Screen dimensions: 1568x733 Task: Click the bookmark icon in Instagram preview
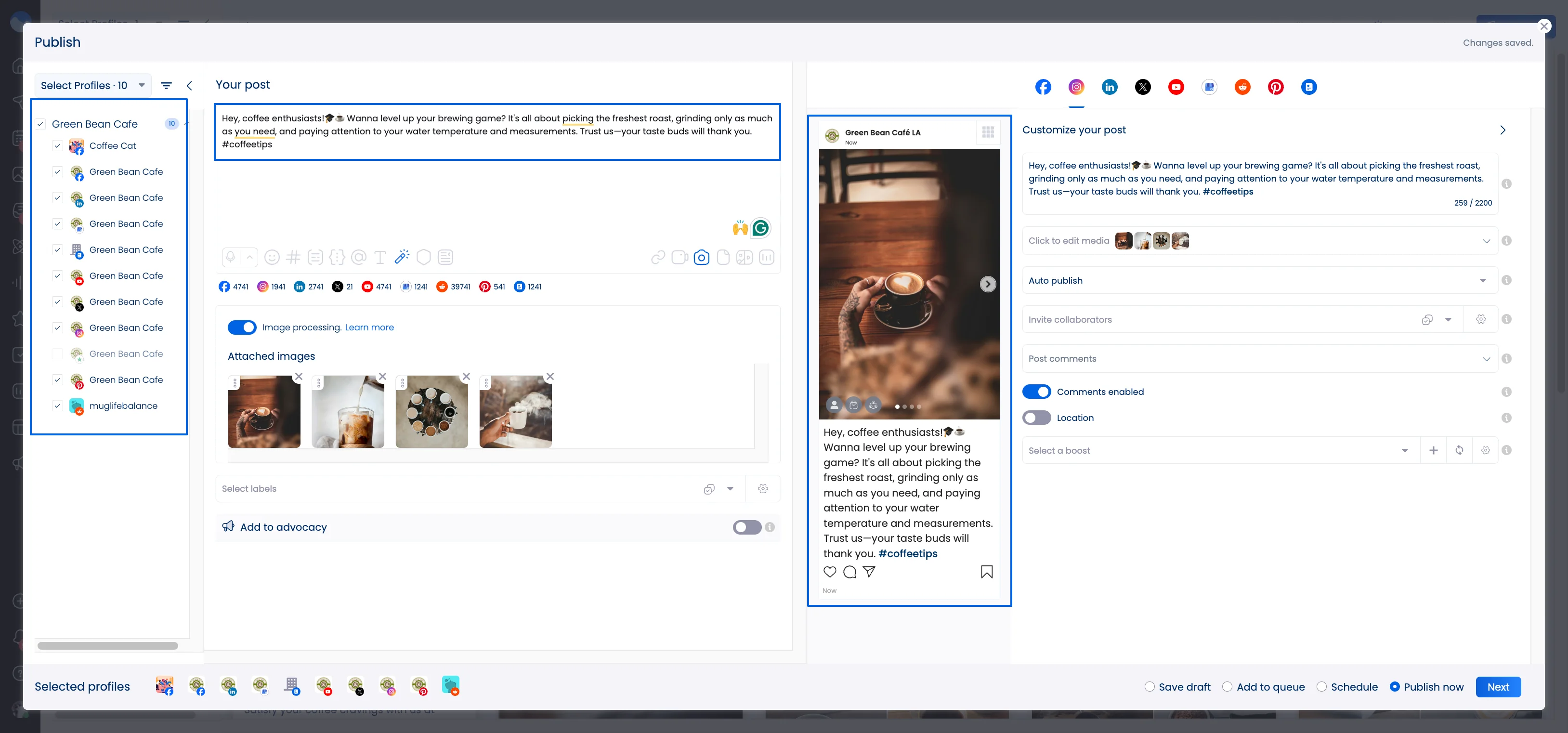tap(987, 572)
